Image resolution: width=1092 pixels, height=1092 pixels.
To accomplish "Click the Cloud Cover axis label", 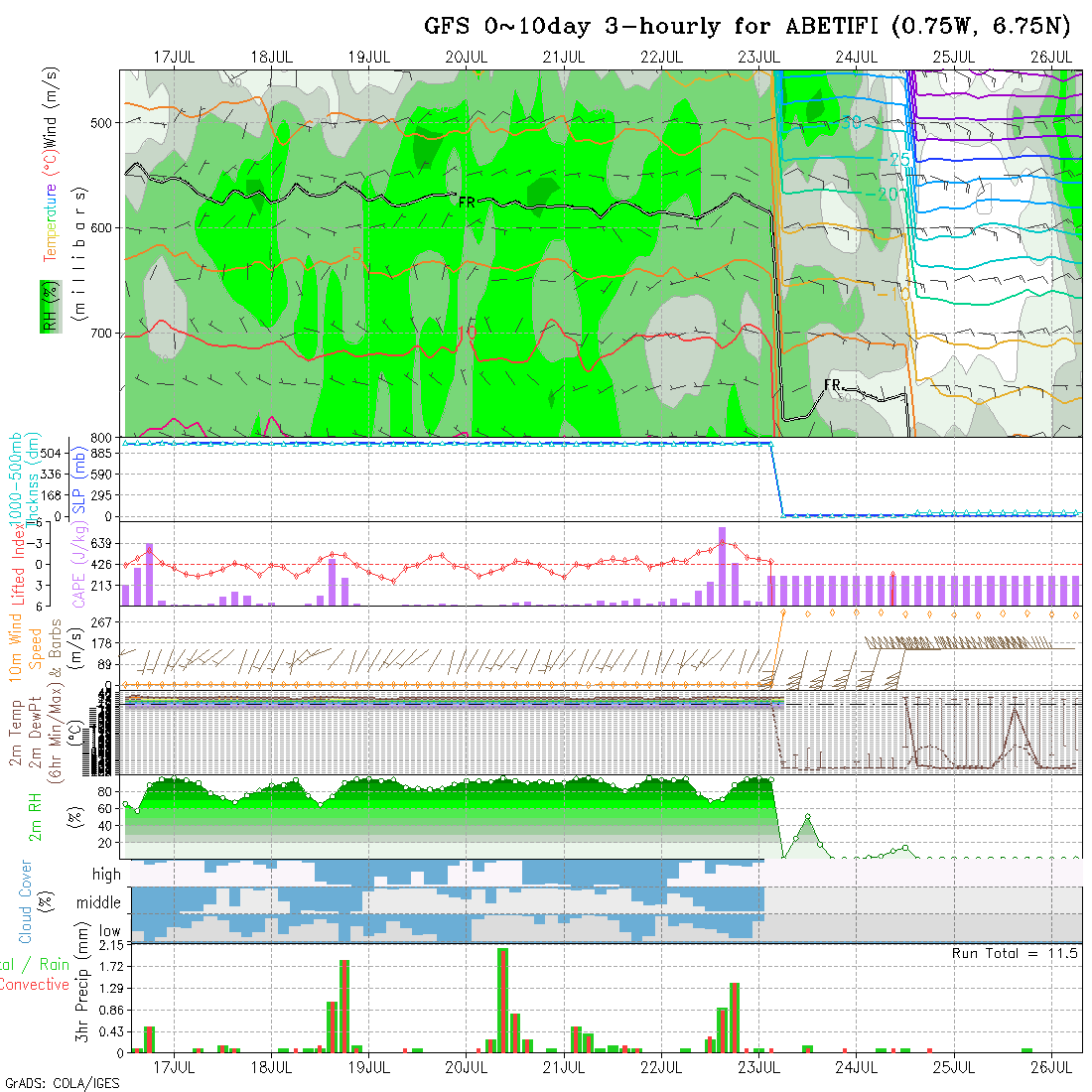I will [x=26, y=901].
